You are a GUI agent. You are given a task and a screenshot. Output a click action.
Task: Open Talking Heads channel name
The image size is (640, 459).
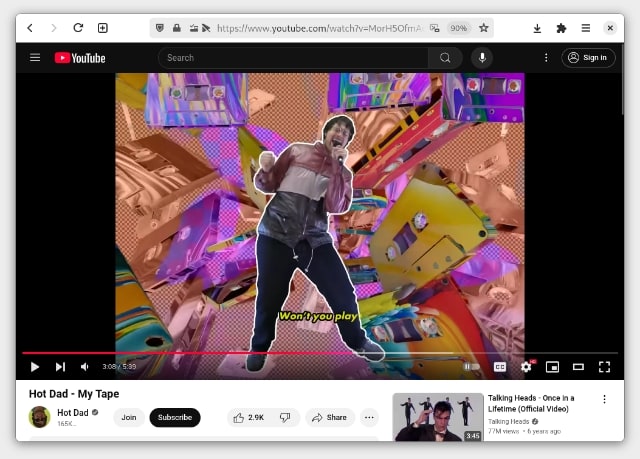(x=509, y=421)
